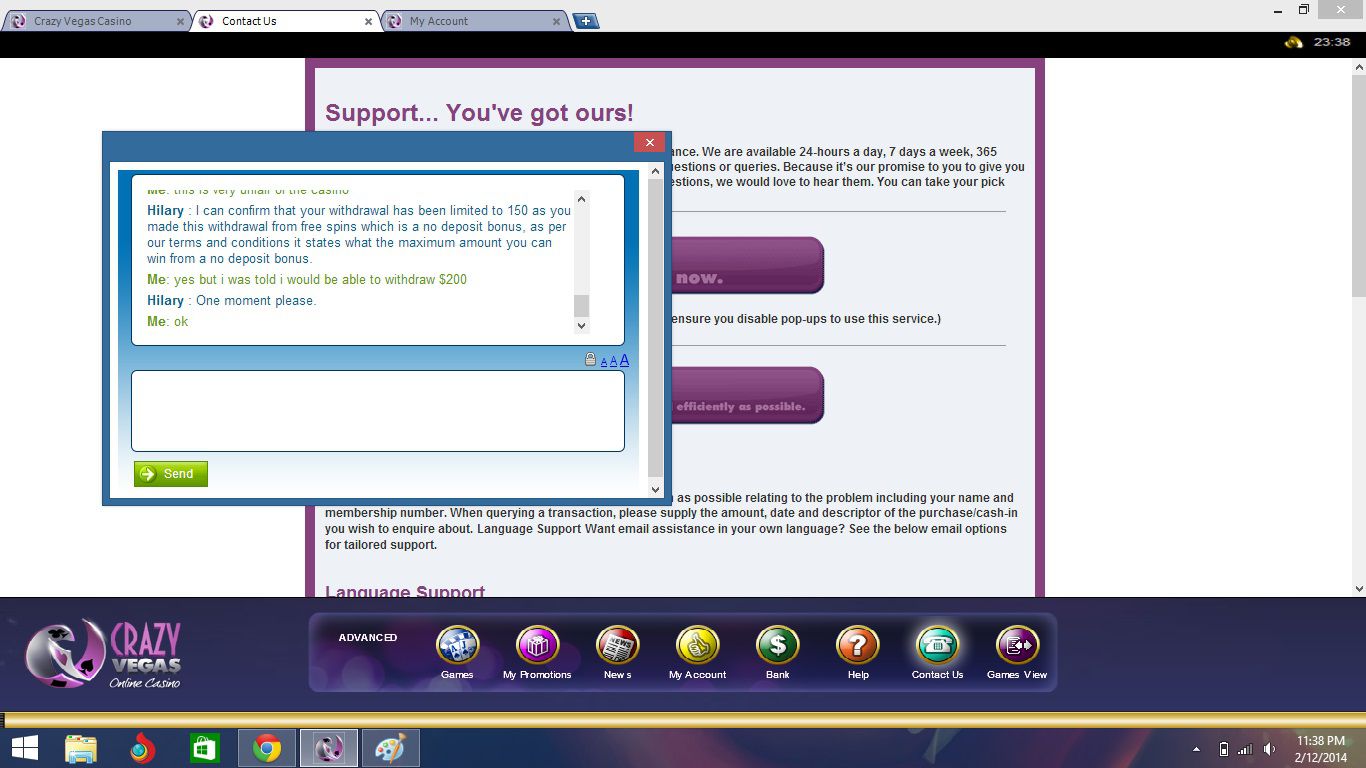
Task: Open the Games icon in casino bar
Action: click(457, 646)
